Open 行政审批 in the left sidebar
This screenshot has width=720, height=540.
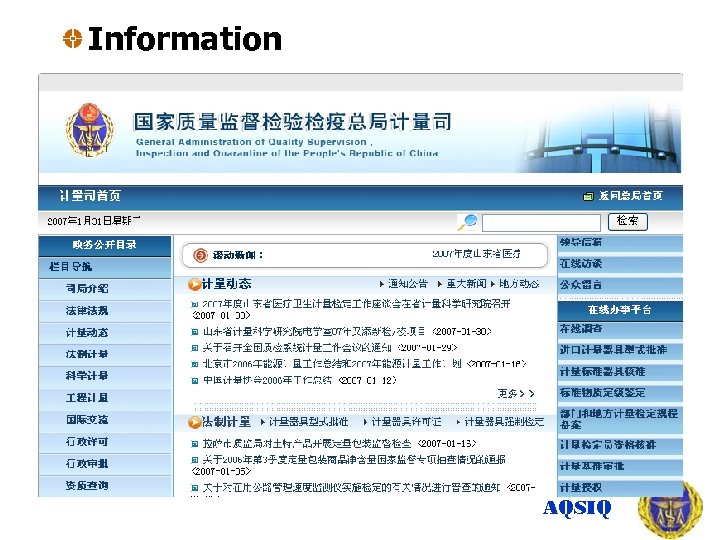pos(87,464)
